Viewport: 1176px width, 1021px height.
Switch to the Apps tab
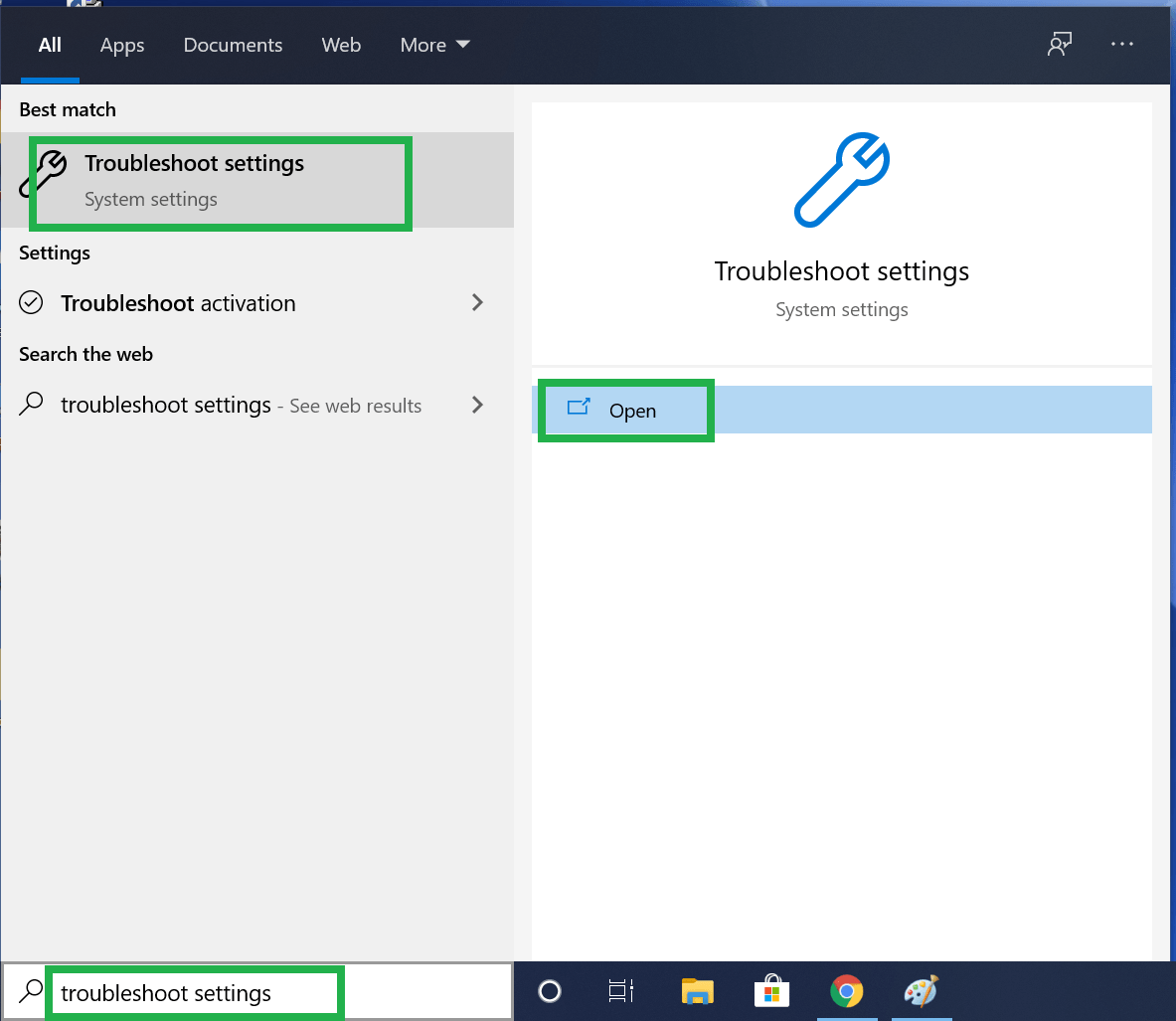pyautogui.click(x=122, y=45)
